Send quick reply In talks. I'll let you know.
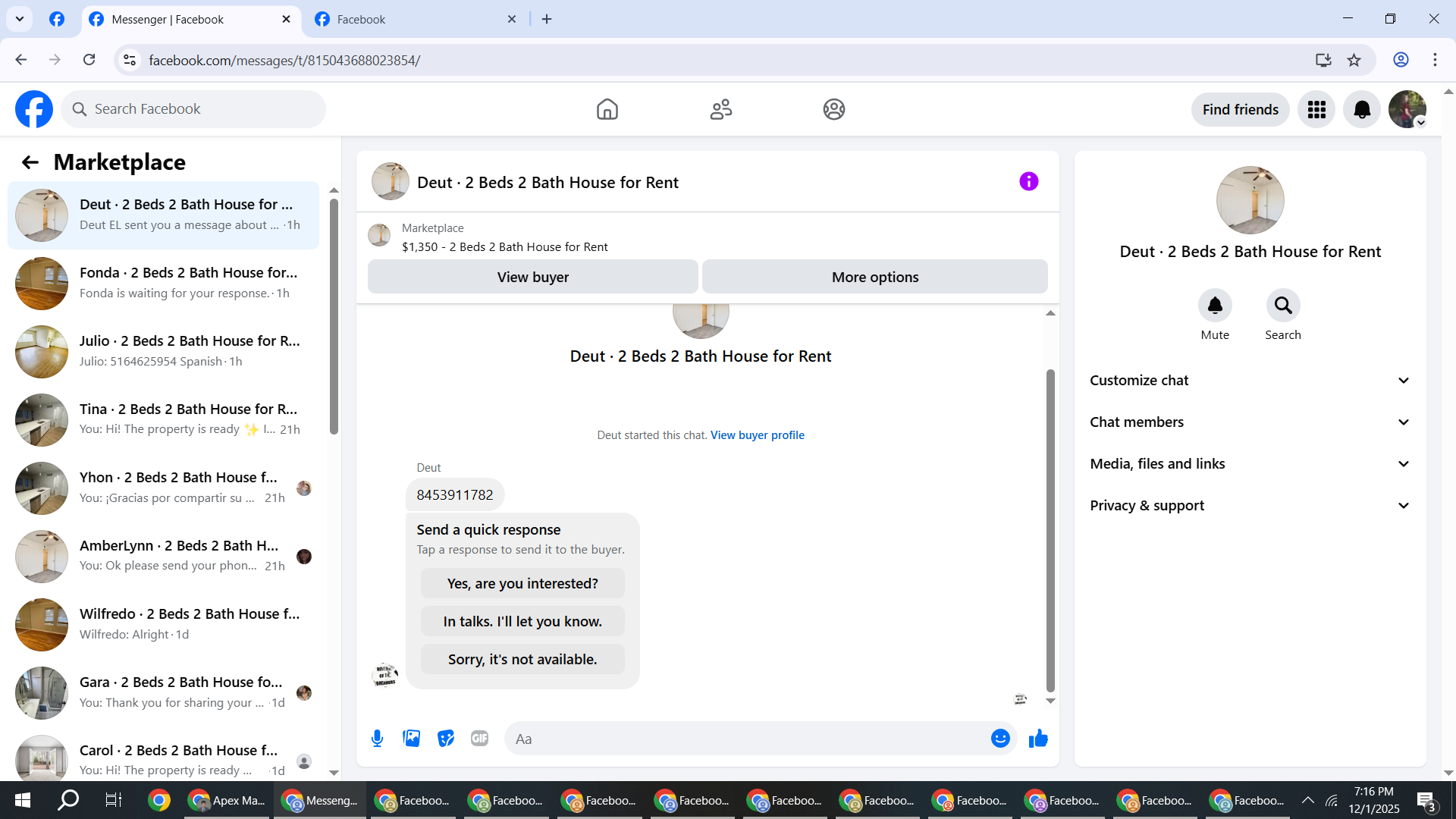 click(522, 622)
